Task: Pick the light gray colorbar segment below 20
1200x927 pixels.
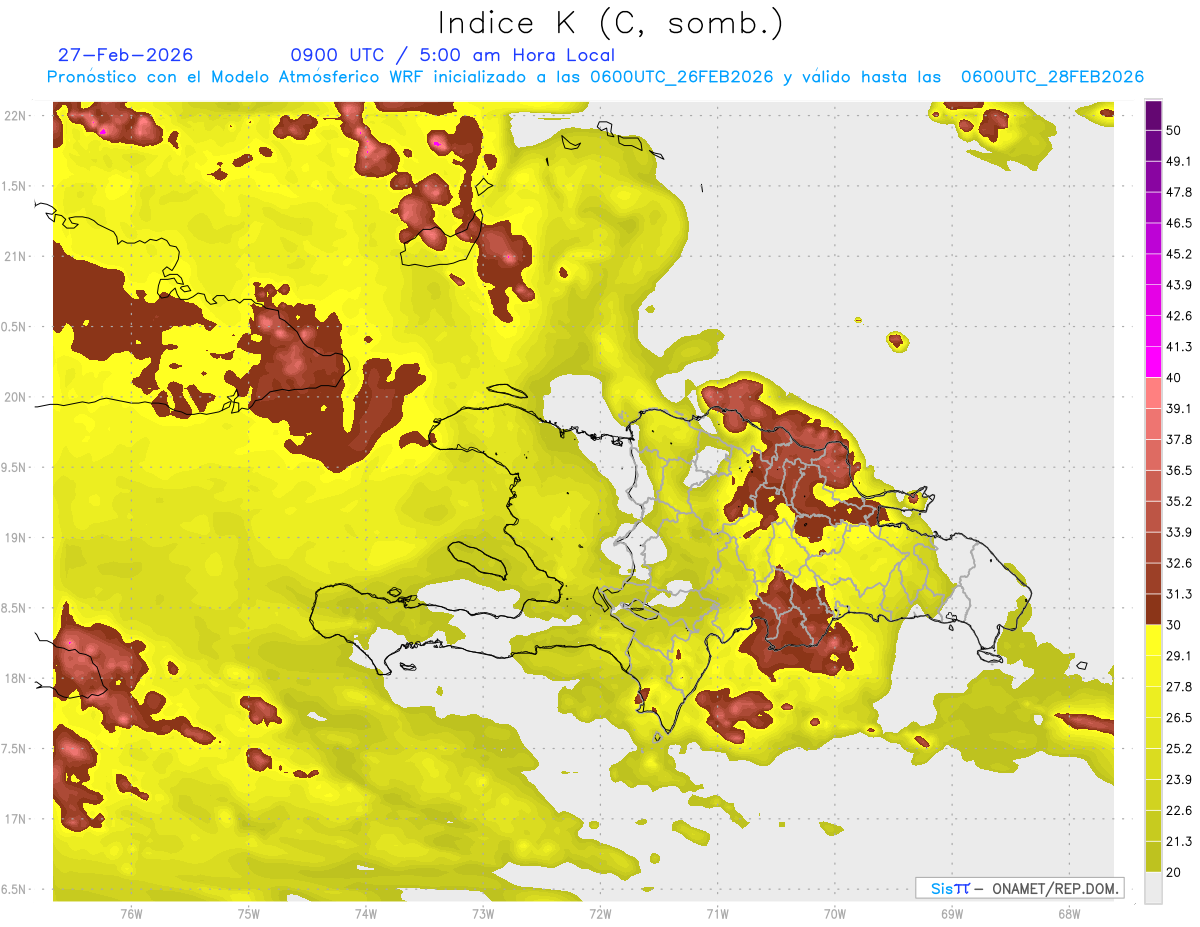Action: 1153,887
